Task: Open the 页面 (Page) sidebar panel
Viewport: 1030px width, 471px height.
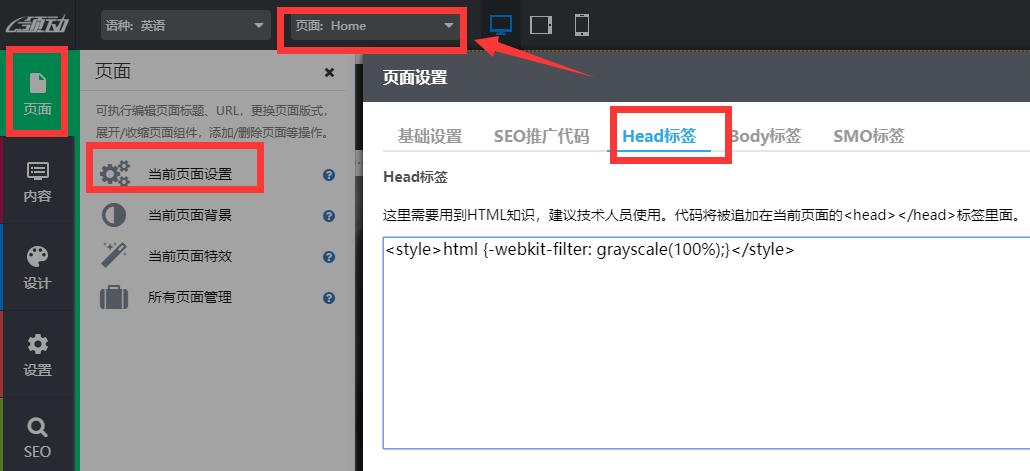Action: point(37,92)
